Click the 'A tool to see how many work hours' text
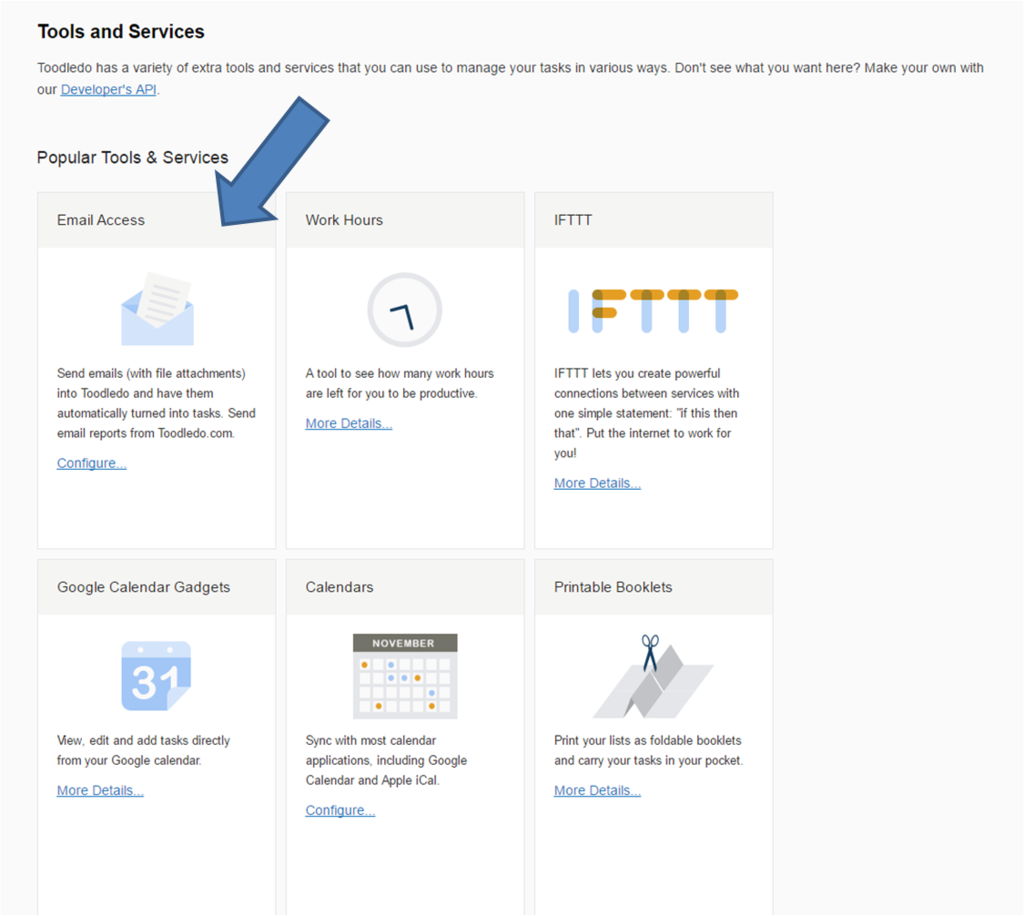Screen dimensions: 1024x916 pos(400,383)
